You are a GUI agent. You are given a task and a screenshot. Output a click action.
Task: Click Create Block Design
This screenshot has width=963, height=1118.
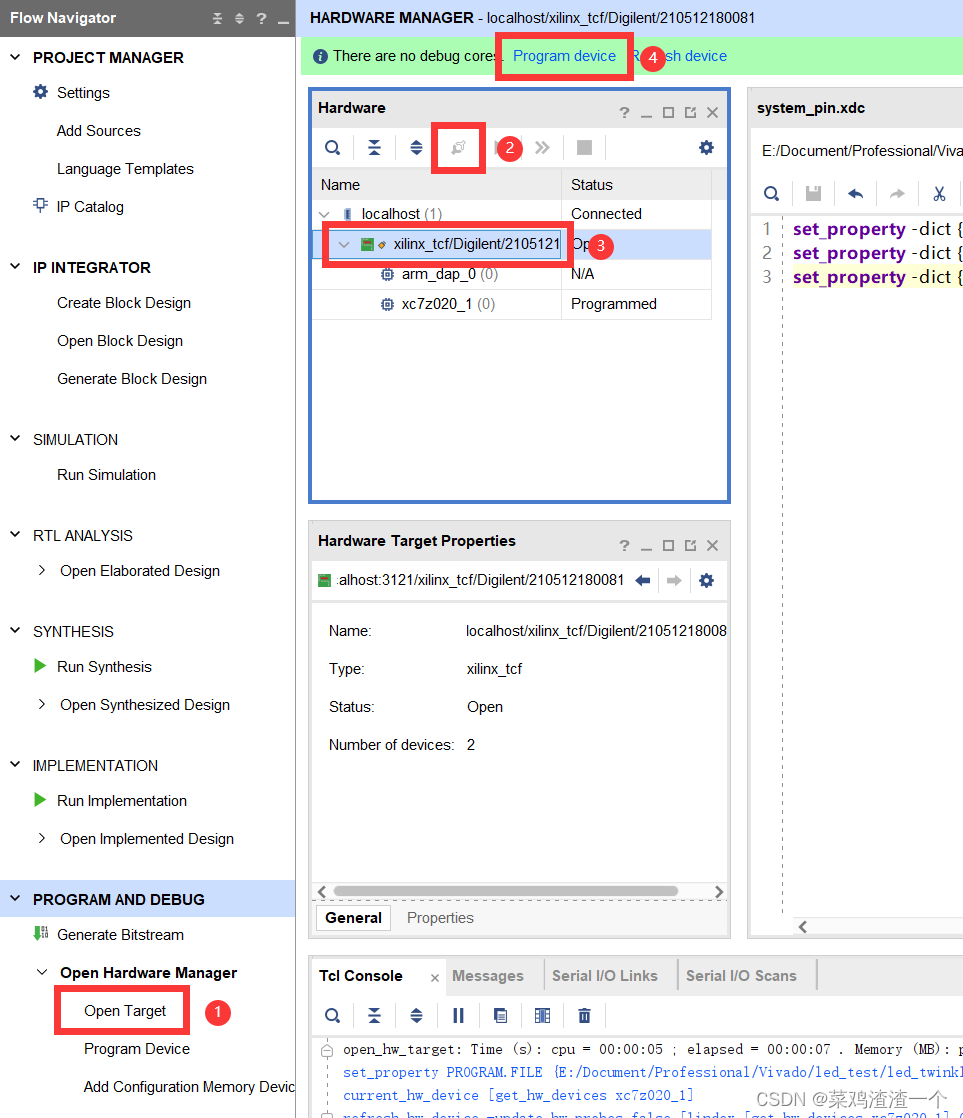(124, 302)
